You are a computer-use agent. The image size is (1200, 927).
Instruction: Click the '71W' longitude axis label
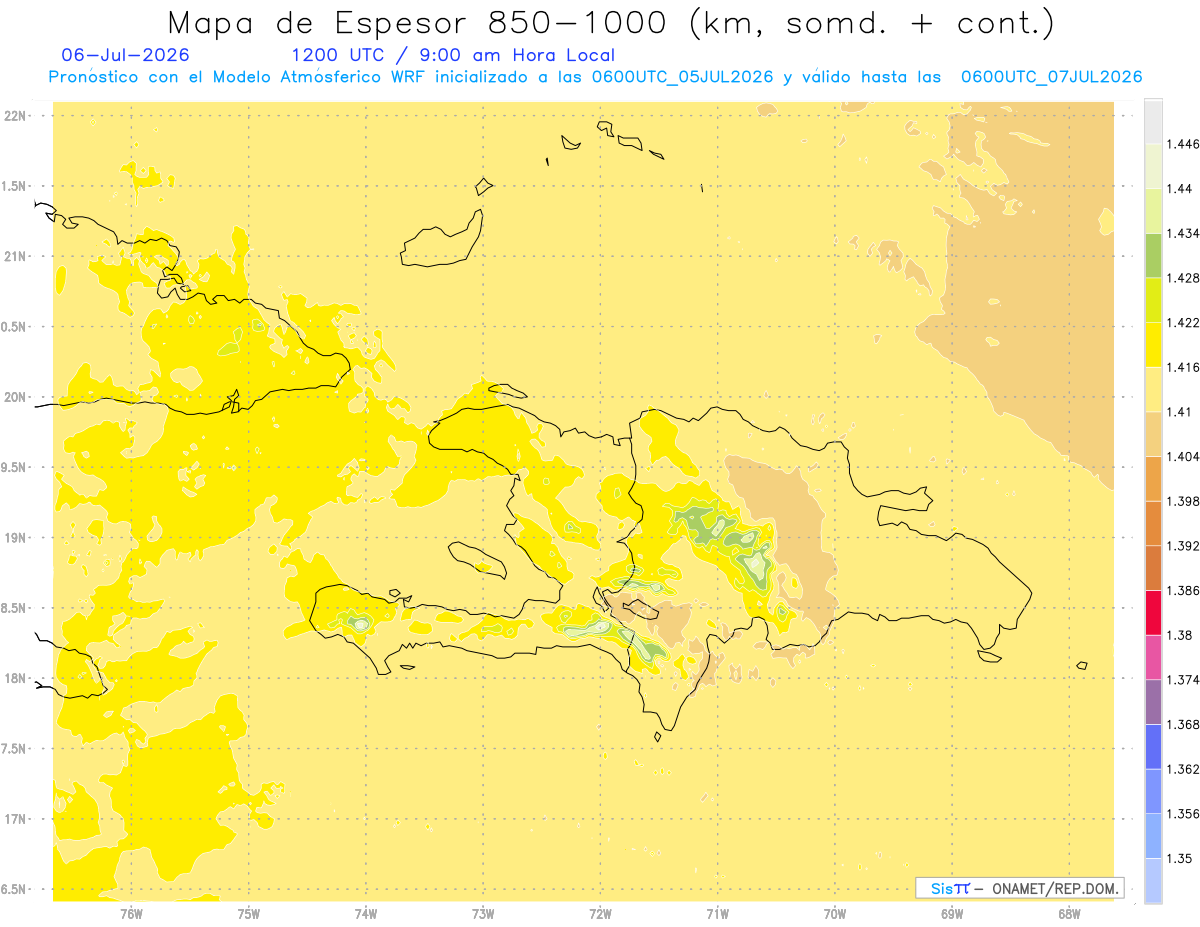[x=717, y=913]
